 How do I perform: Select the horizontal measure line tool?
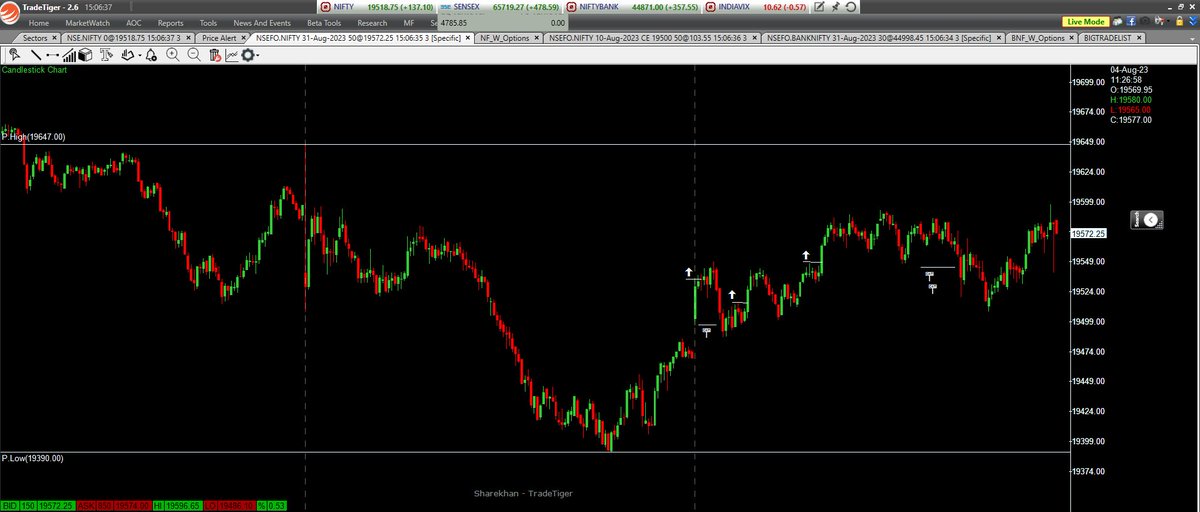click(53, 55)
